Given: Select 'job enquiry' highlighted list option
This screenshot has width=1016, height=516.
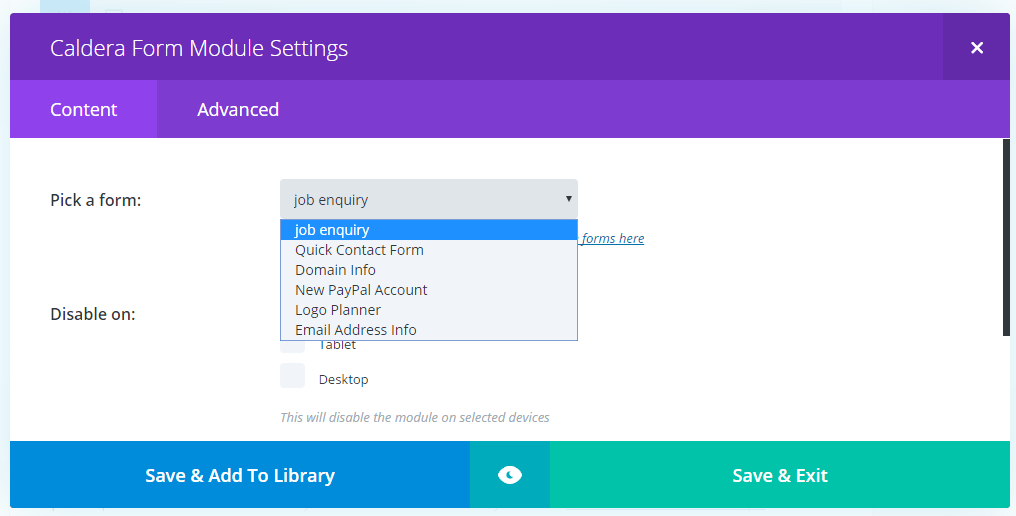Looking at the screenshot, I should point(429,230).
